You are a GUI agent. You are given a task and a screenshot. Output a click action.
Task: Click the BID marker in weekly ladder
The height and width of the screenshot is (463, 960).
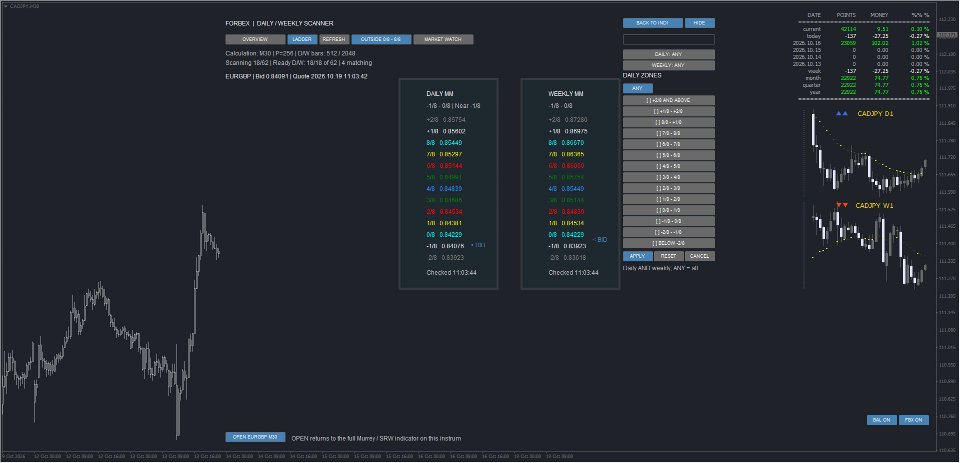point(600,240)
